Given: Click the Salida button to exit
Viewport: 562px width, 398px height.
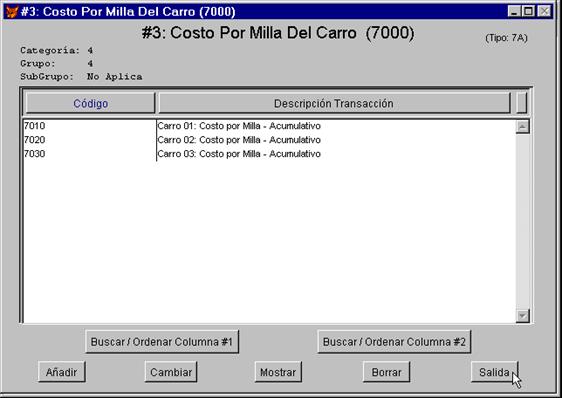Looking at the screenshot, I should 495,372.
